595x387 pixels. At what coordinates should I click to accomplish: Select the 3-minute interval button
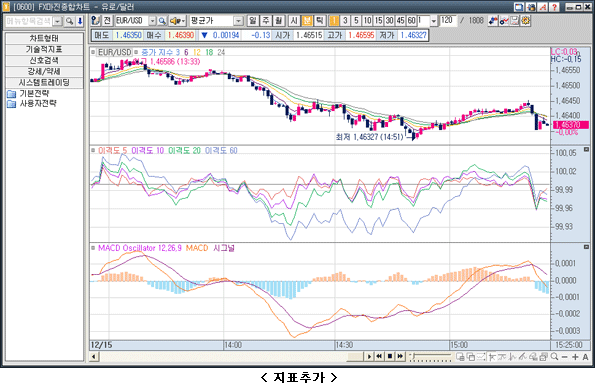[345, 20]
